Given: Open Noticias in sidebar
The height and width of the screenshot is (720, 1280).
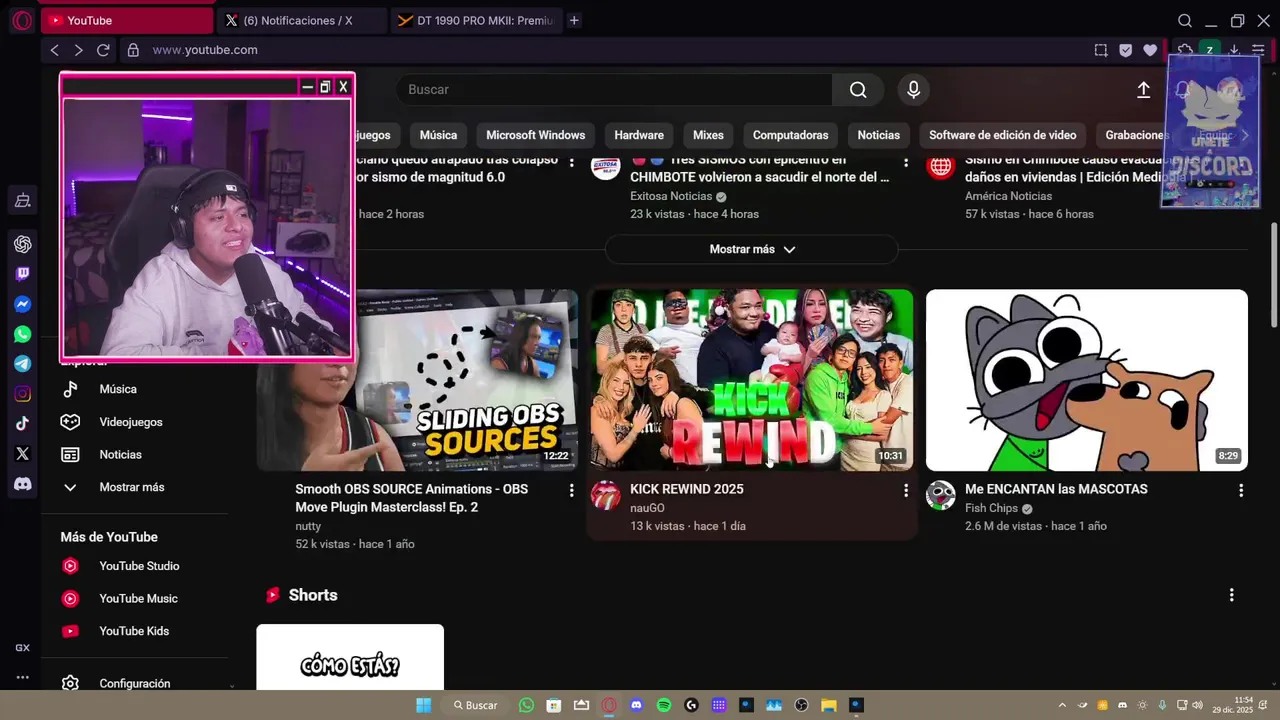Looking at the screenshot, I should click(120, 454).
